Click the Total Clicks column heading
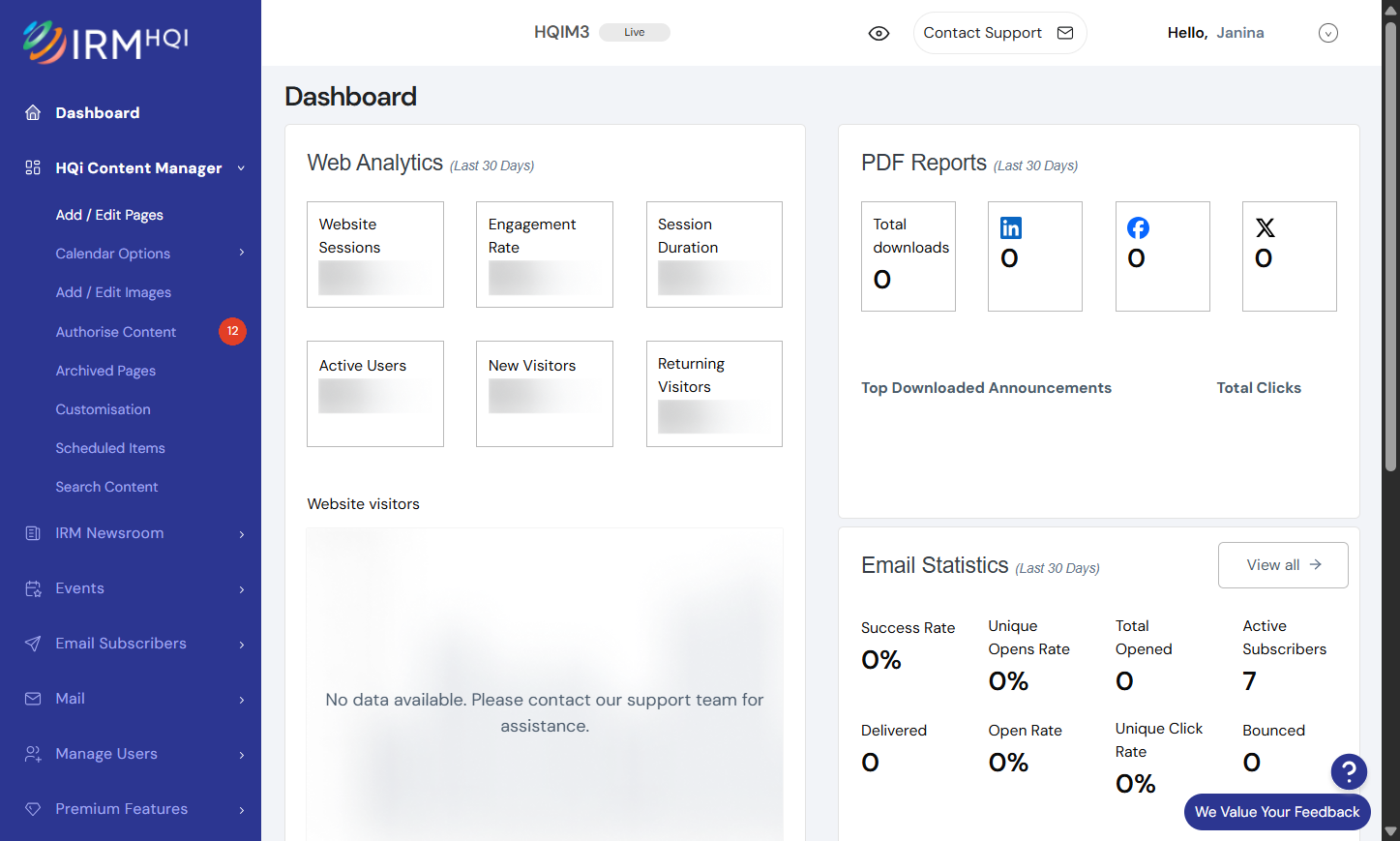Viewport: 1400px width, 841px height. pos(1259,388)
